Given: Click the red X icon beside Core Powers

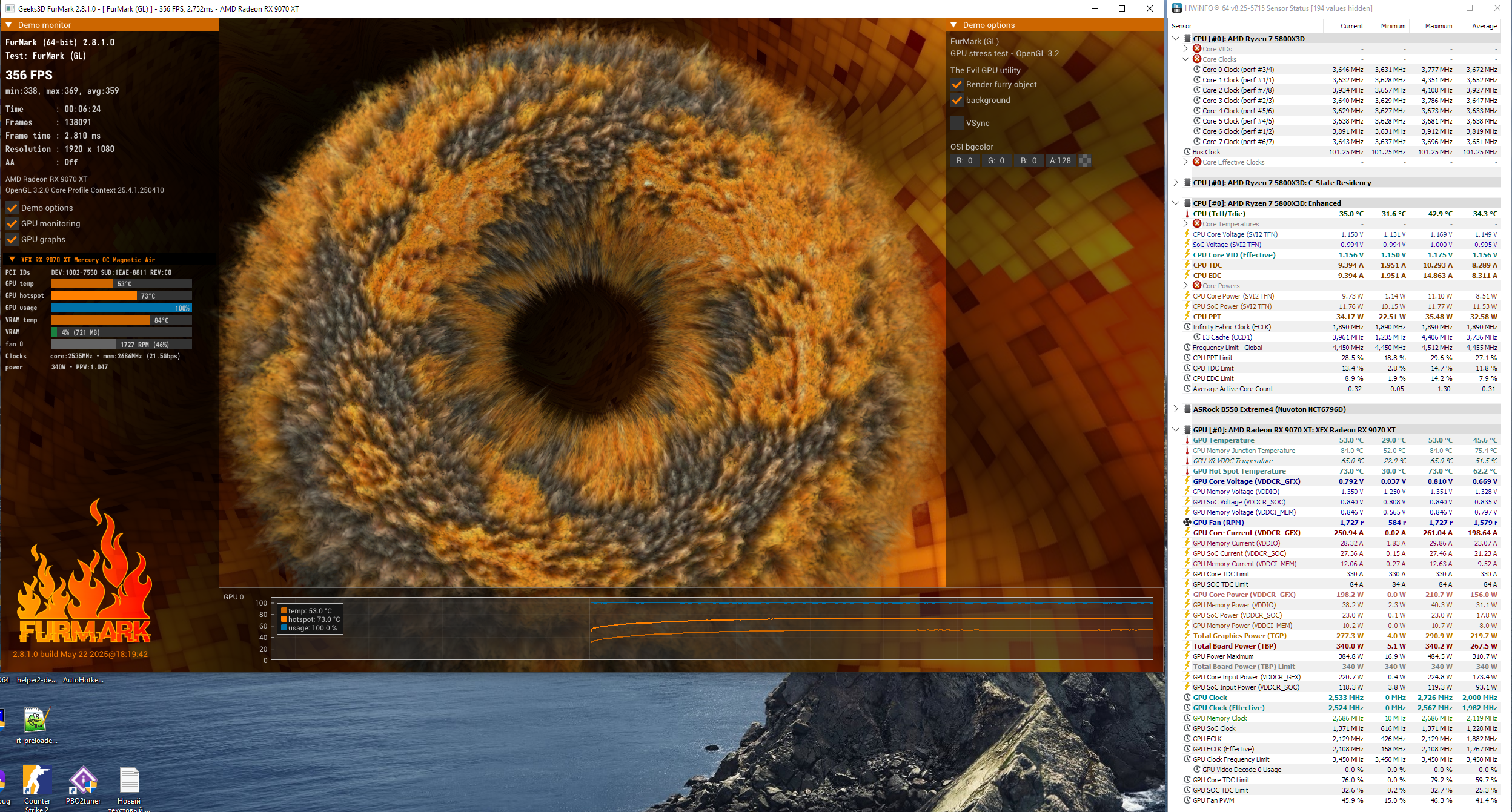Looking at the screenshot, I should (x=1197, y=286).
